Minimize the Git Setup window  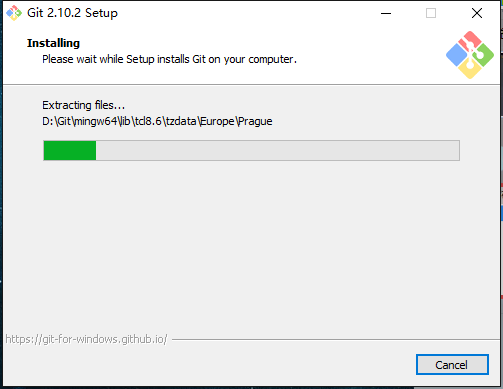pos(386,13)
